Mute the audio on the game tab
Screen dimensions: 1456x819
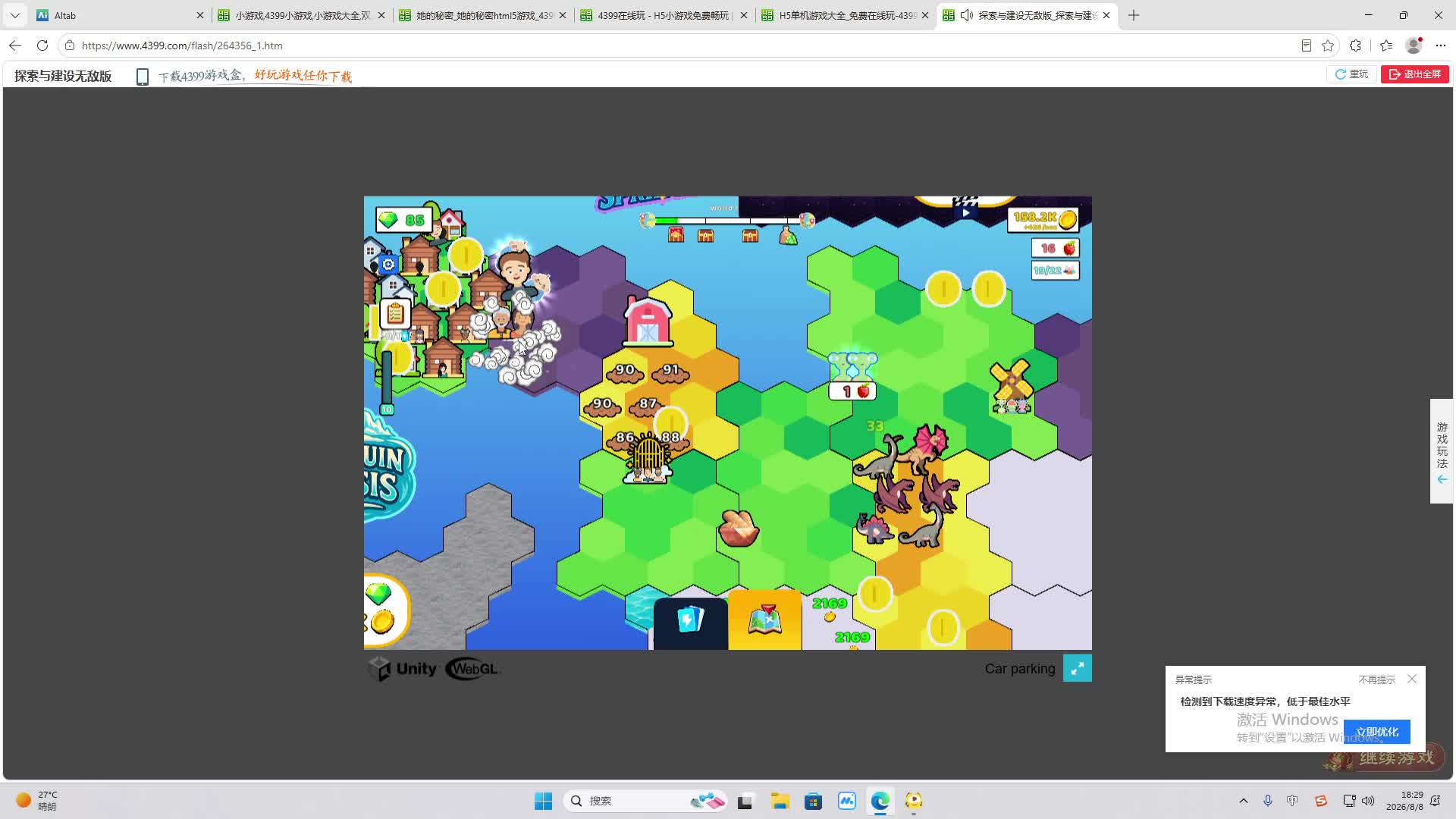(967, 15)
